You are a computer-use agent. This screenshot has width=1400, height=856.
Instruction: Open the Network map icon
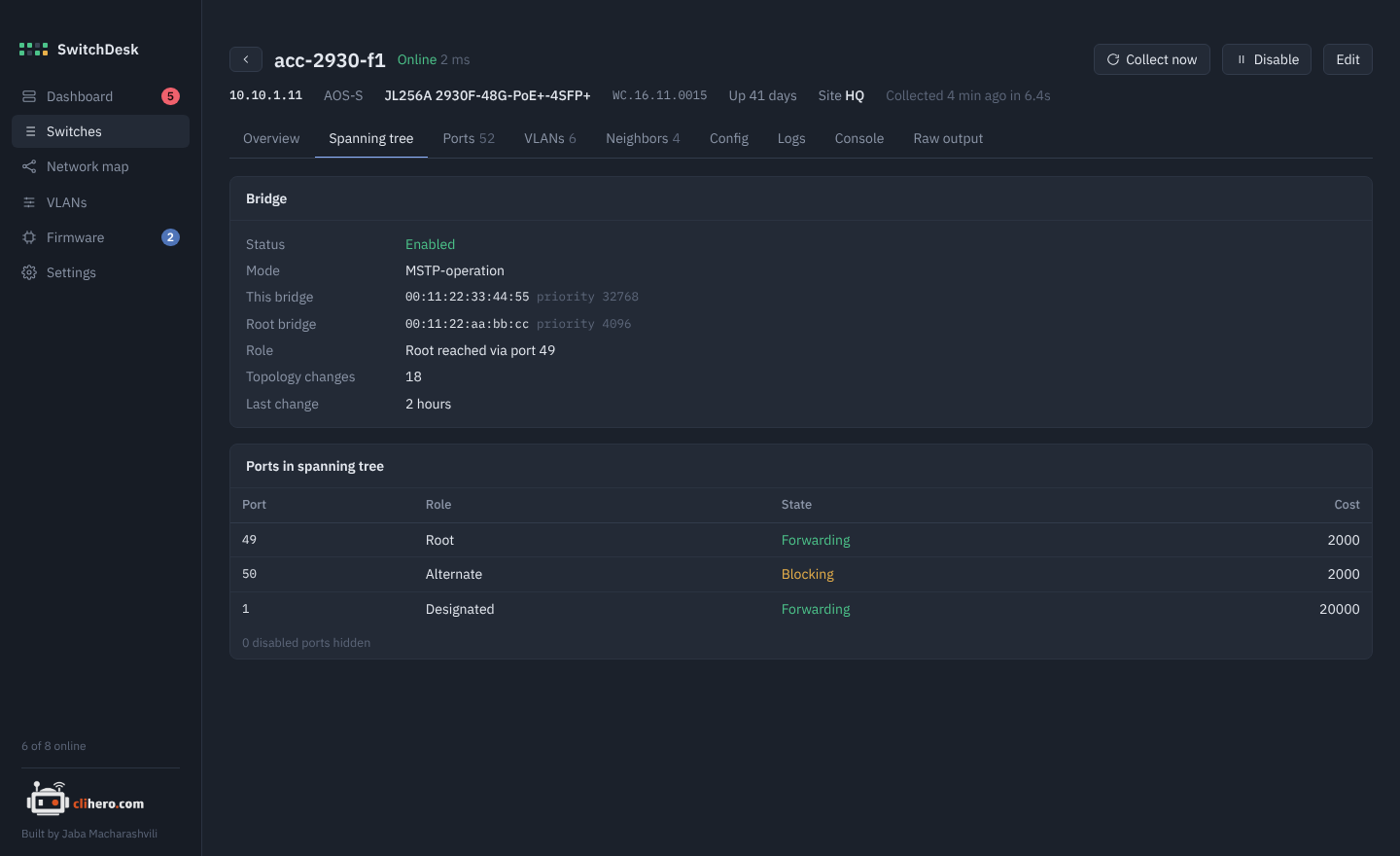tap(29, 166)
